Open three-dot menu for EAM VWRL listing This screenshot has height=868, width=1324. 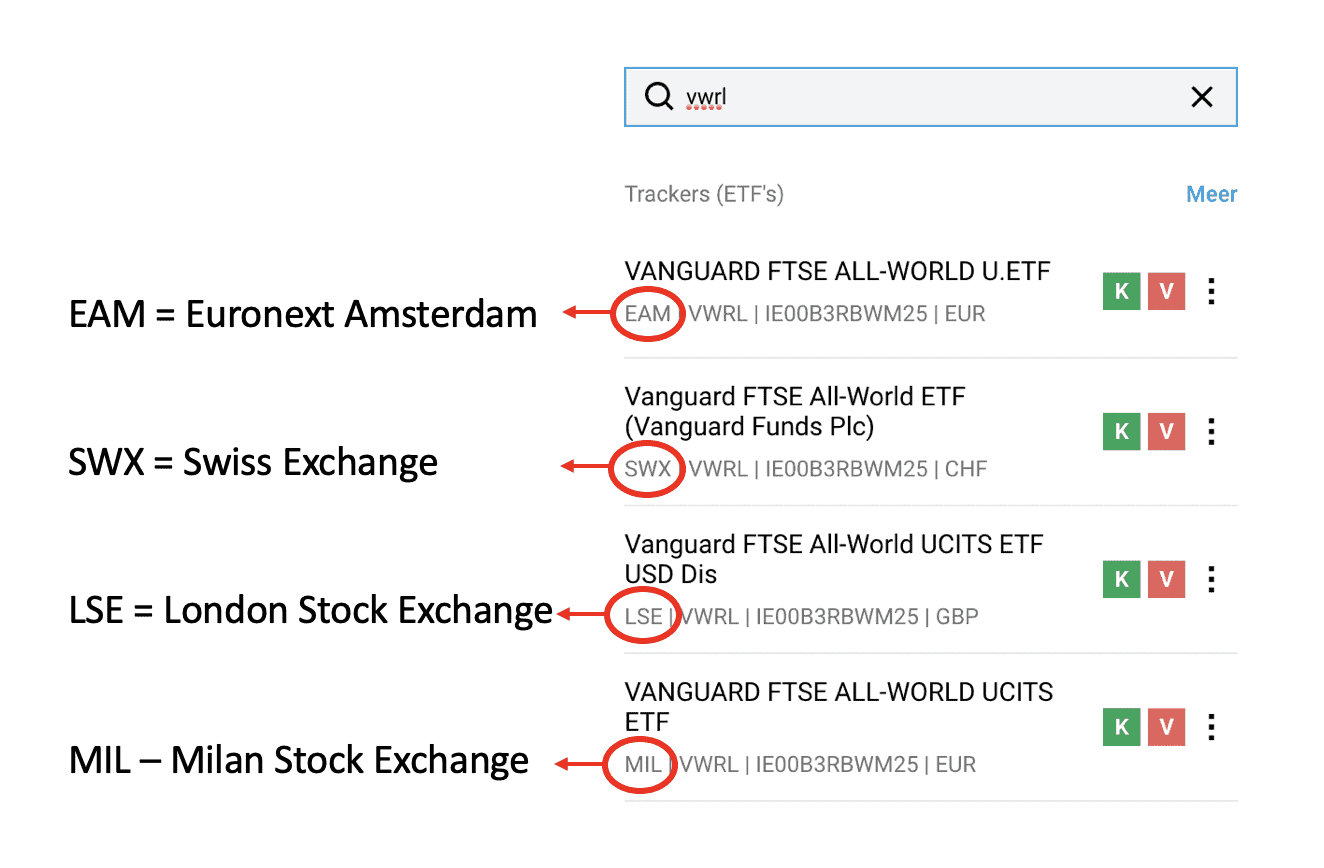[x=1212, y=292]
